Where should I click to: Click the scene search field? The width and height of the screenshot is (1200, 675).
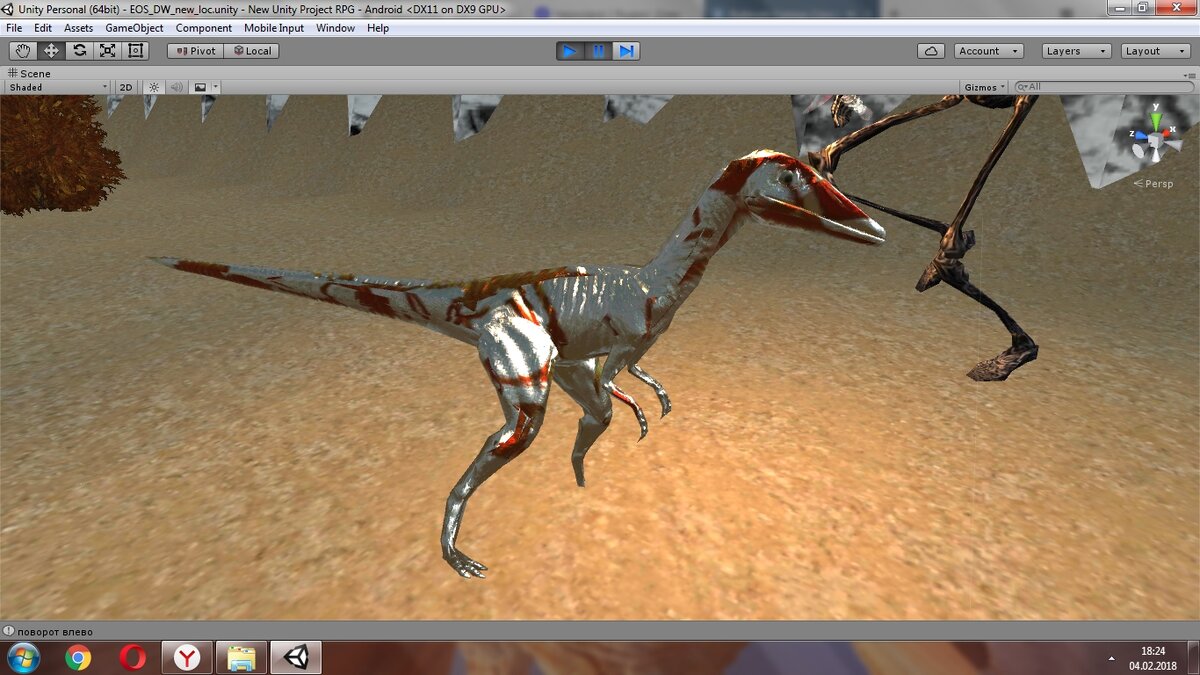(x=1103, y=87)
